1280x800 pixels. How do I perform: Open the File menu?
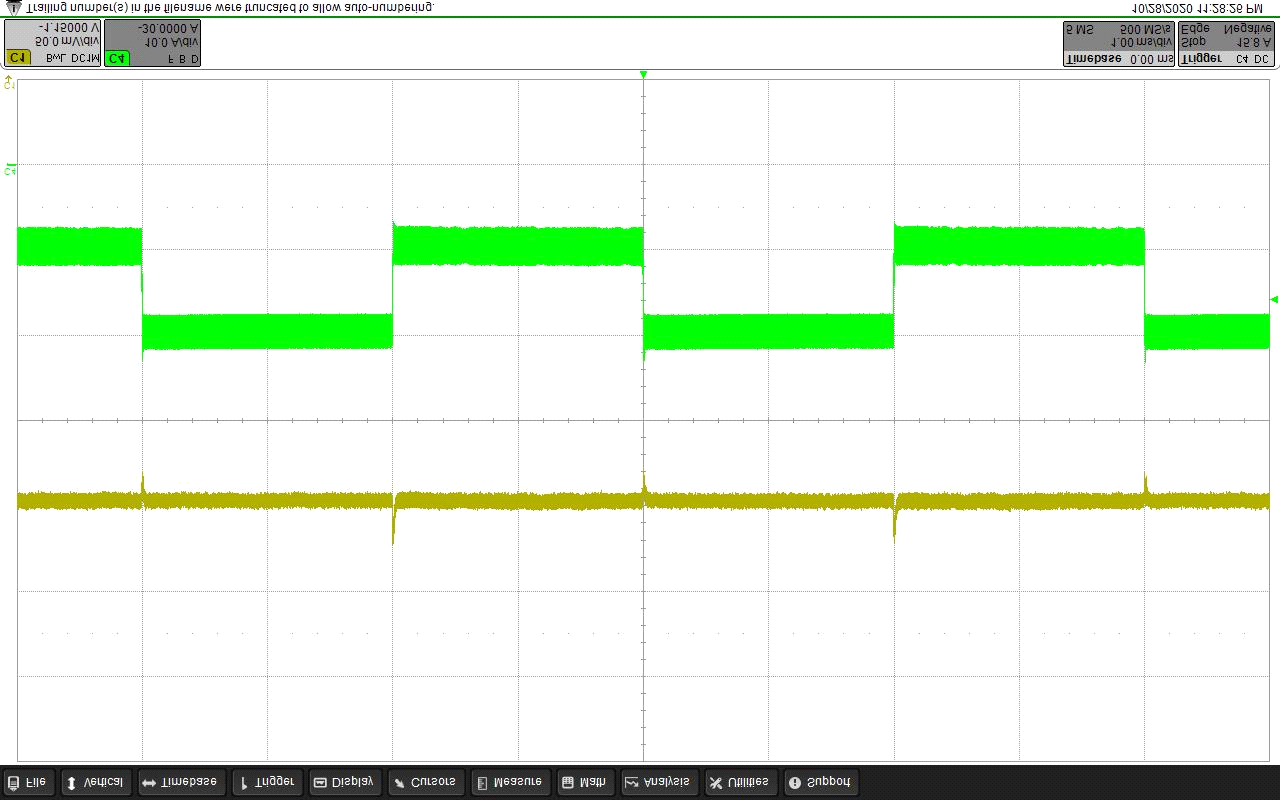[28, 782]
